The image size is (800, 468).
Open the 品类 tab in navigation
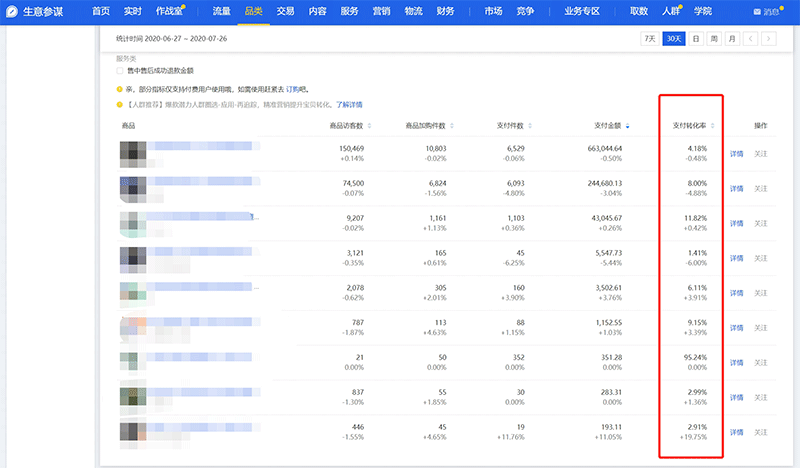(253, 12)
